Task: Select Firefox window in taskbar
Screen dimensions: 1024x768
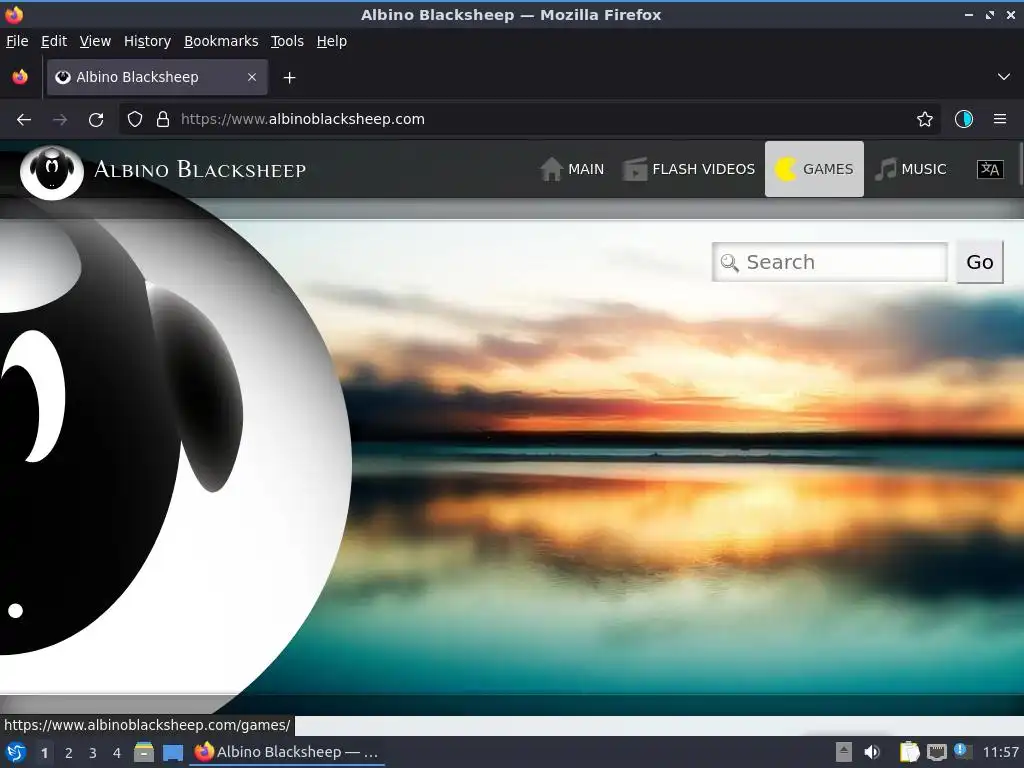Action: pos(287,752)
